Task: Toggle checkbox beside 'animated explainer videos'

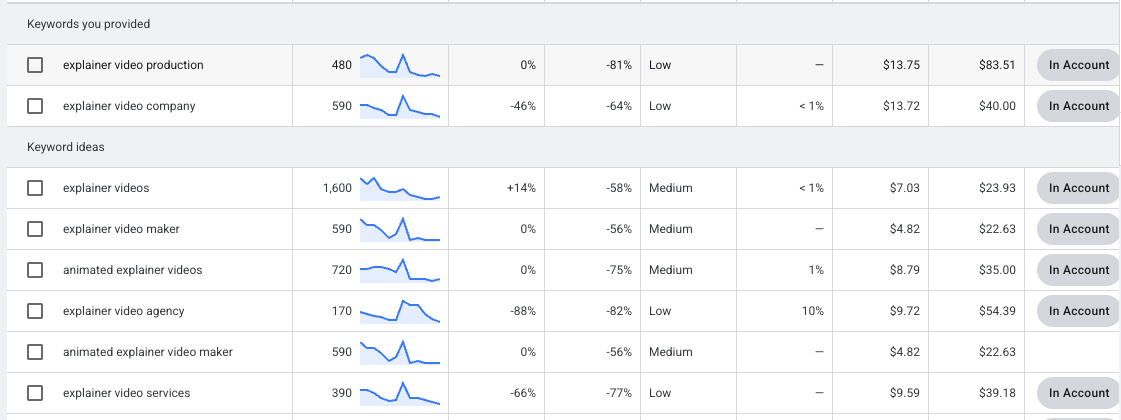Action: click(35, 270)
